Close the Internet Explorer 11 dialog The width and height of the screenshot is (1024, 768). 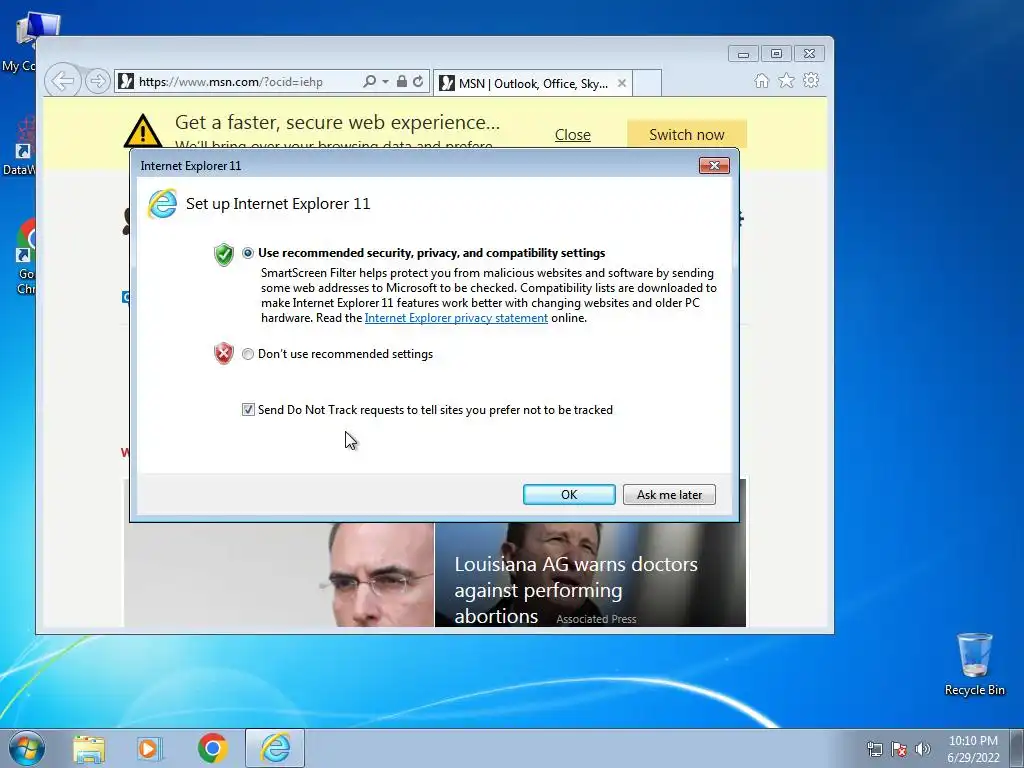(x=714, y=165)
